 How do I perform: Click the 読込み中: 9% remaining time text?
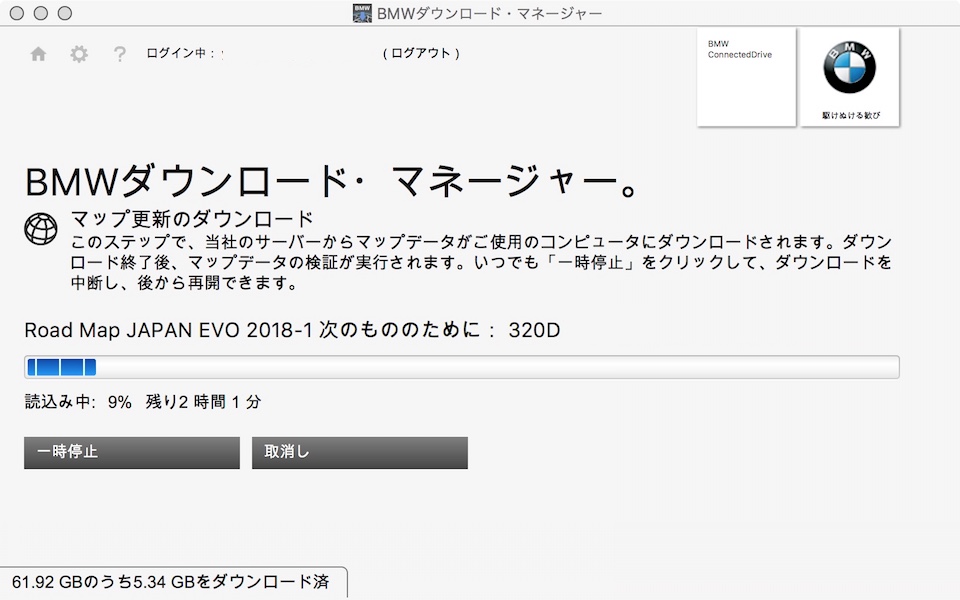tap(143, 402)
